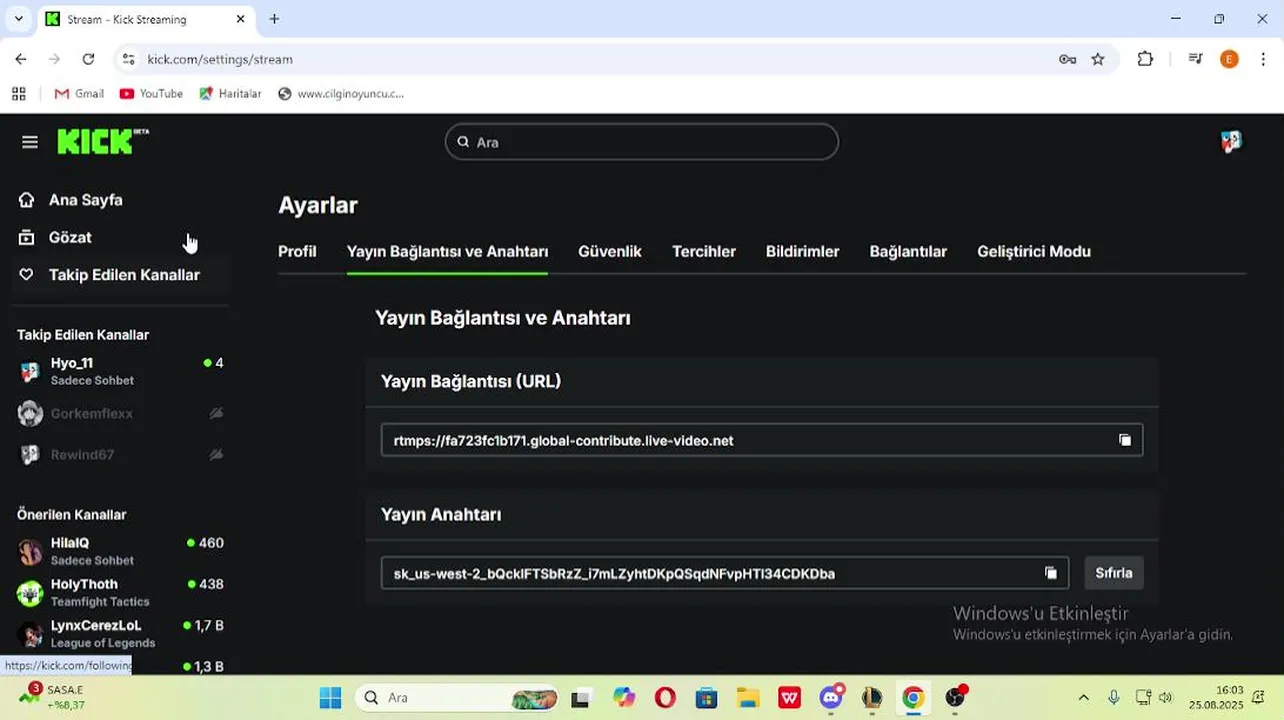Click the stream URL field
Screen dimensions: 1284x720
tap(762, 440)
